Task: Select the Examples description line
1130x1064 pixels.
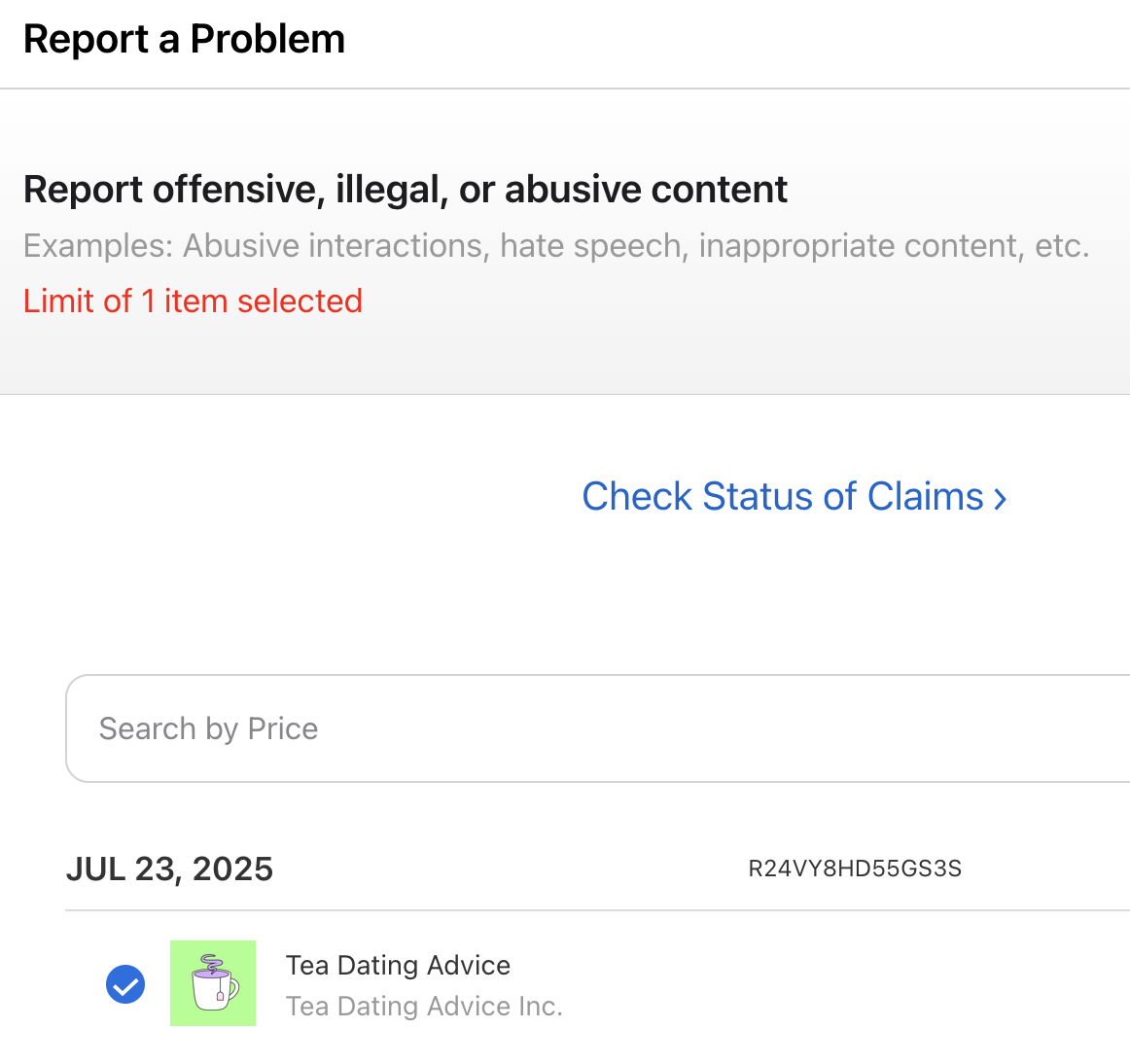Action: 555,246
